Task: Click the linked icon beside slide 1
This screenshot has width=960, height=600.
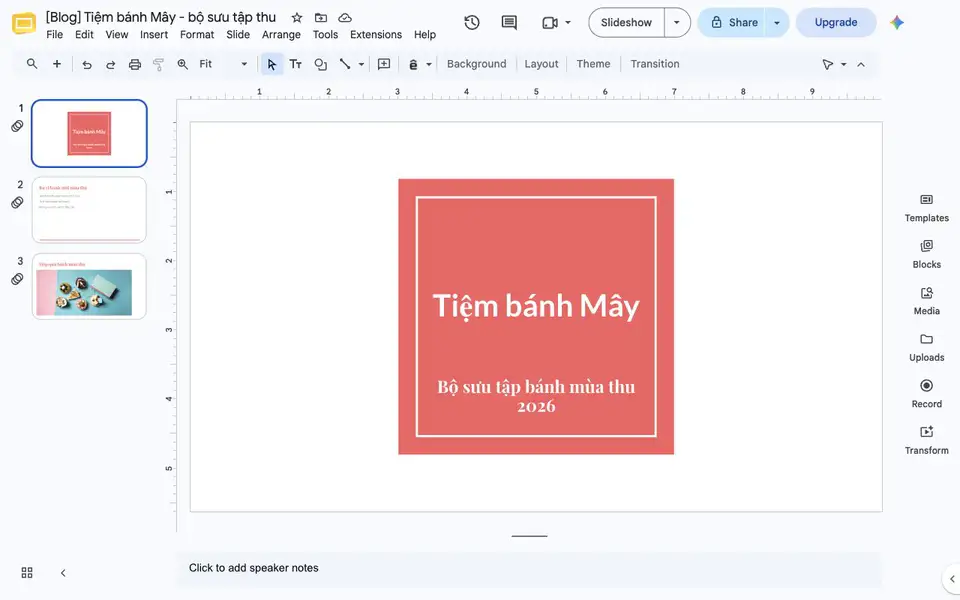Action: pos(17,126)
